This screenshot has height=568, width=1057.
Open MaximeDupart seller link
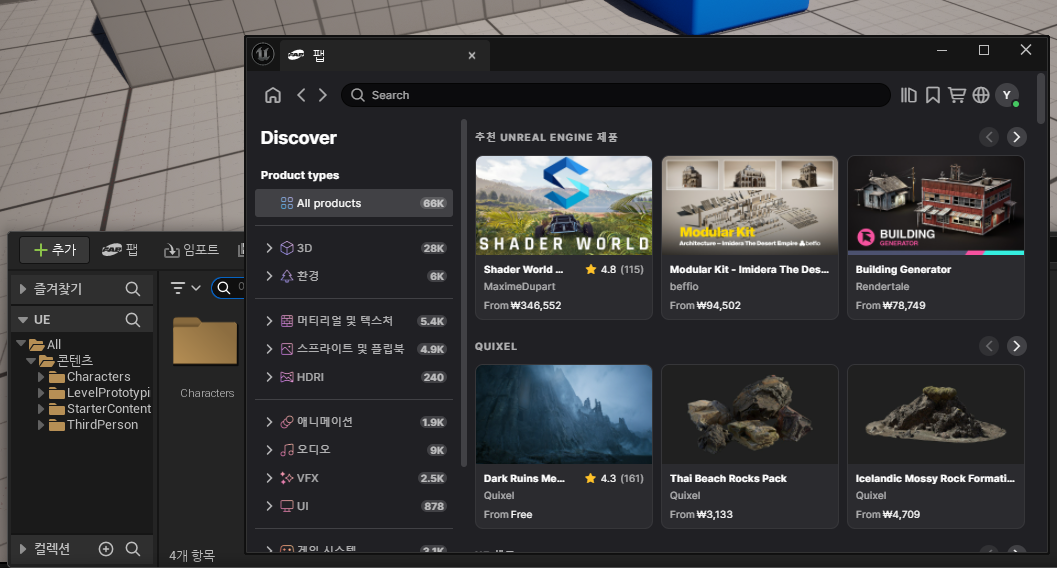click(x=520, y=286)
